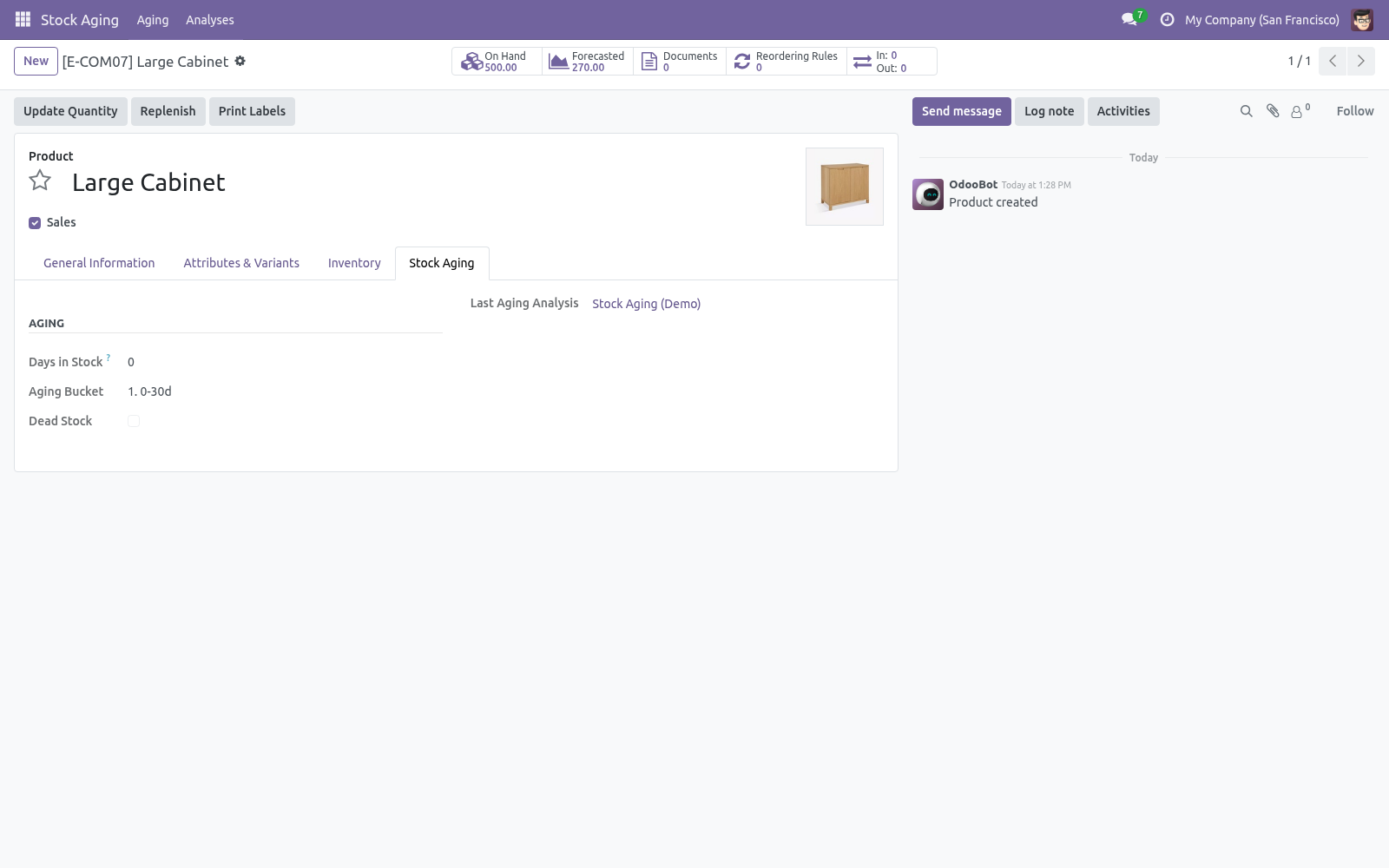Click the Replenish button

168,111
